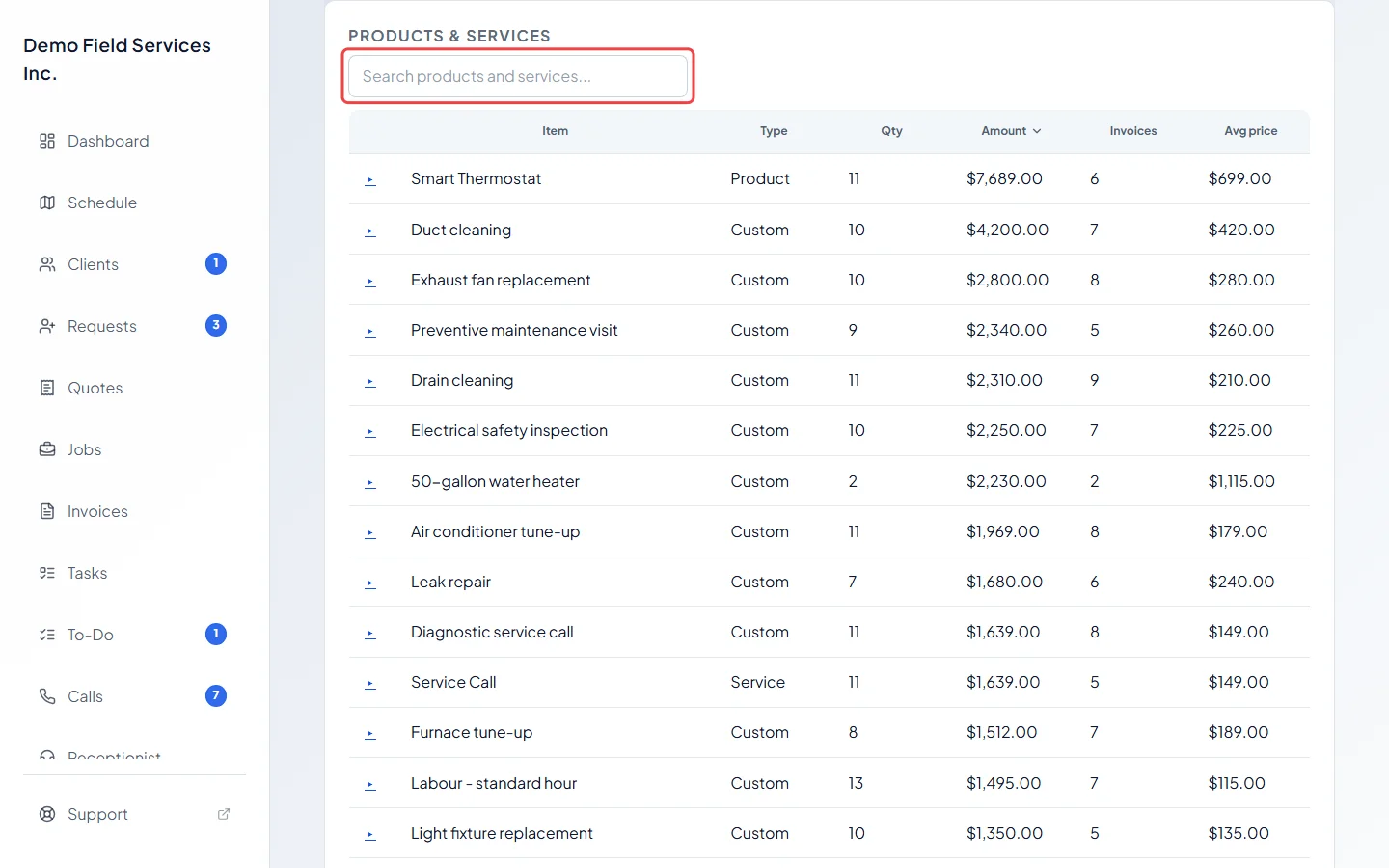Expand the Duct cleaning row

point(370,231)
